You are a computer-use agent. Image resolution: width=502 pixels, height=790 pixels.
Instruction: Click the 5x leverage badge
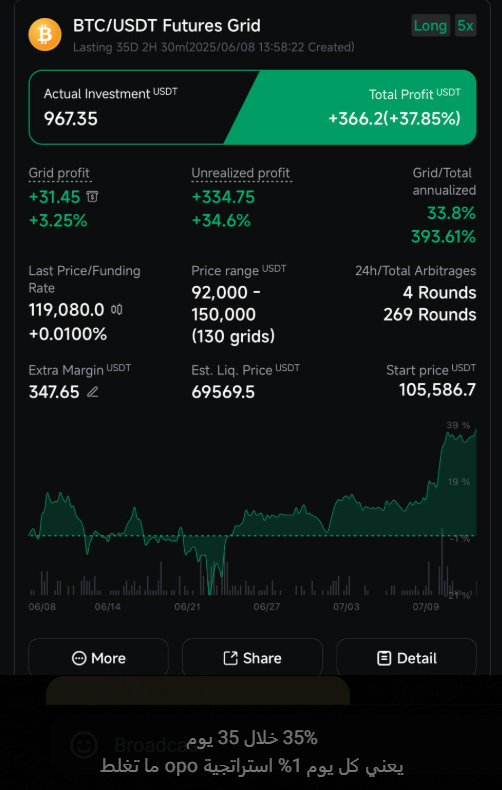[x=465, y=26]
